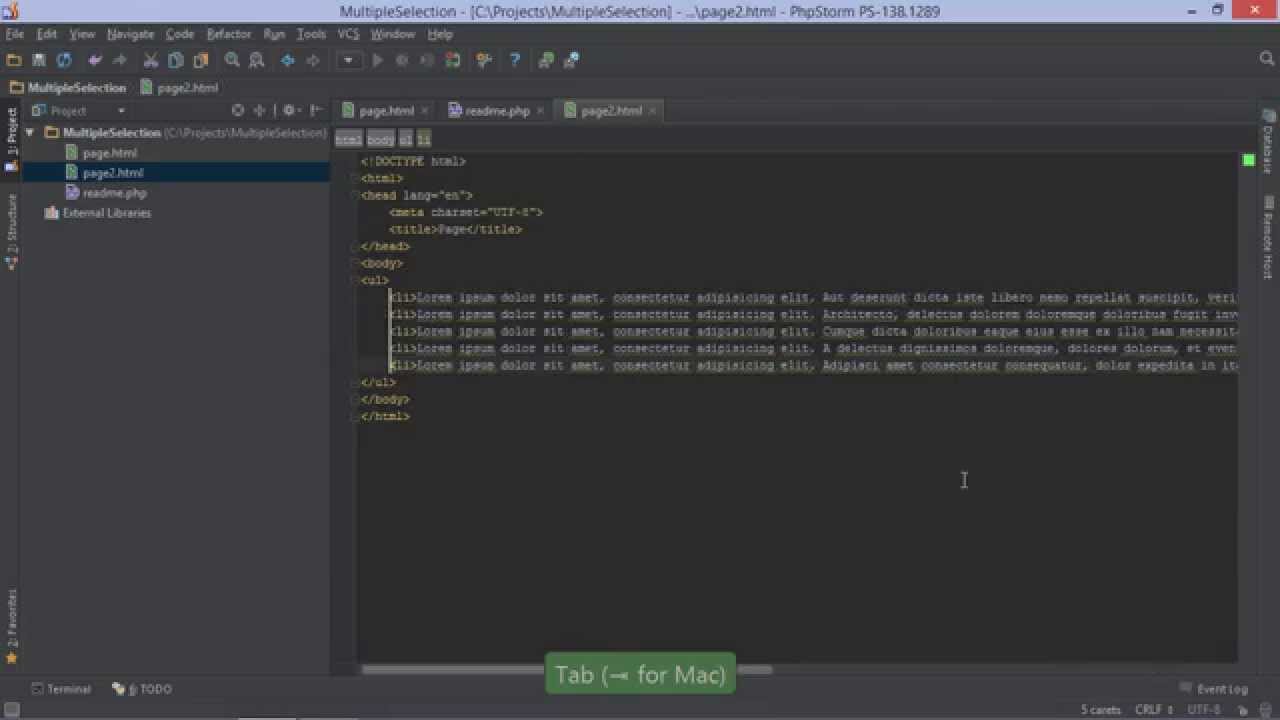Click the Replace toolbar icon
The width and height of the screenshot is (1280, 720).
[x=257, y=60]
